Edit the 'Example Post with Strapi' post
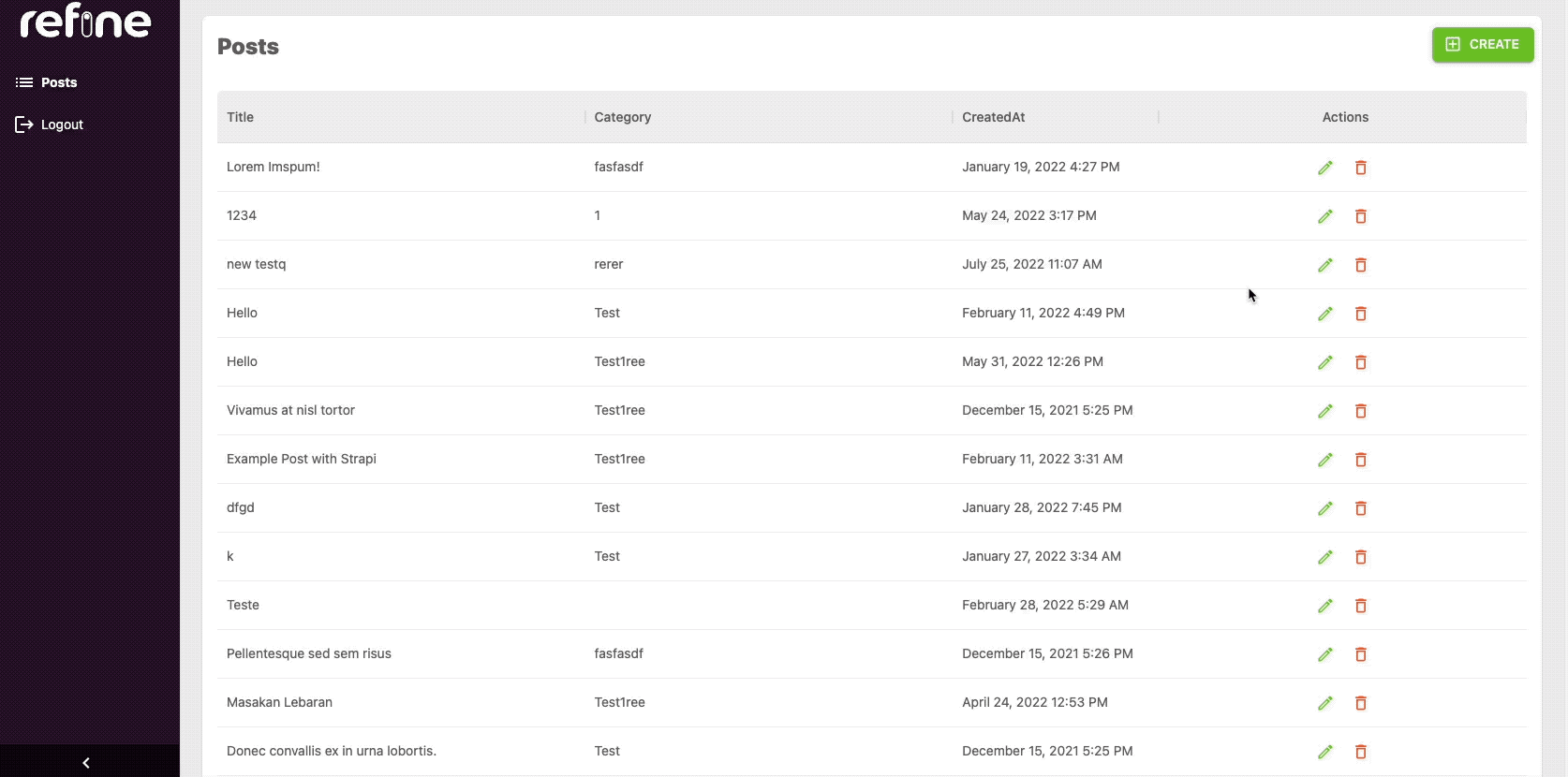This screenshot has height=777, width=1568. (x=1324, y=460)
